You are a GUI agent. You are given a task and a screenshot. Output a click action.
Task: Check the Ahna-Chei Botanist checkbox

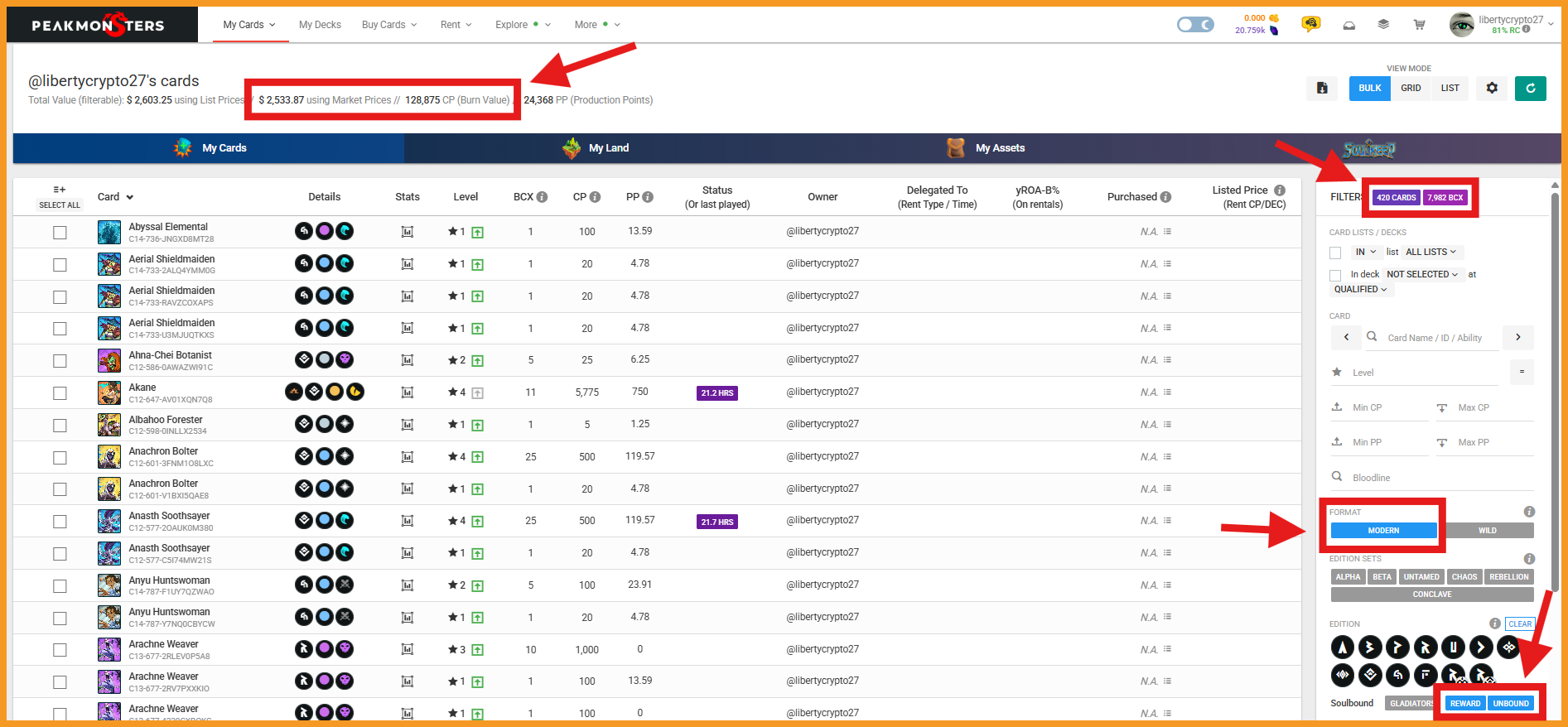pyautogui.click(x=60, y=361)
